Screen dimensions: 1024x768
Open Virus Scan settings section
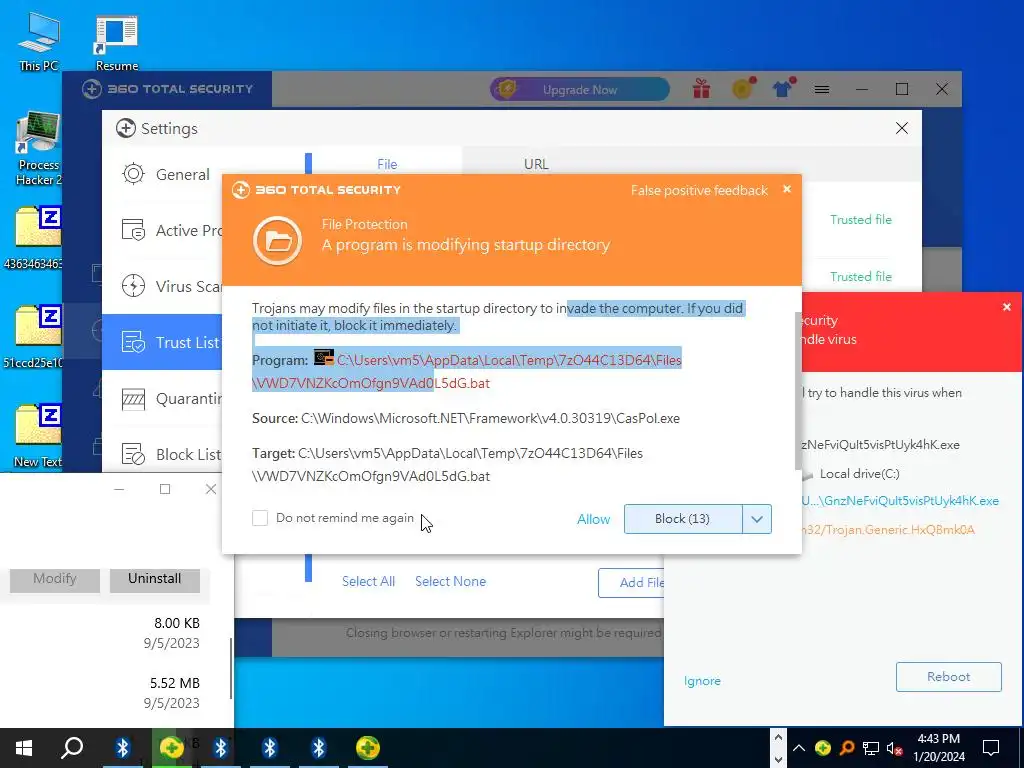coord(172,287)
